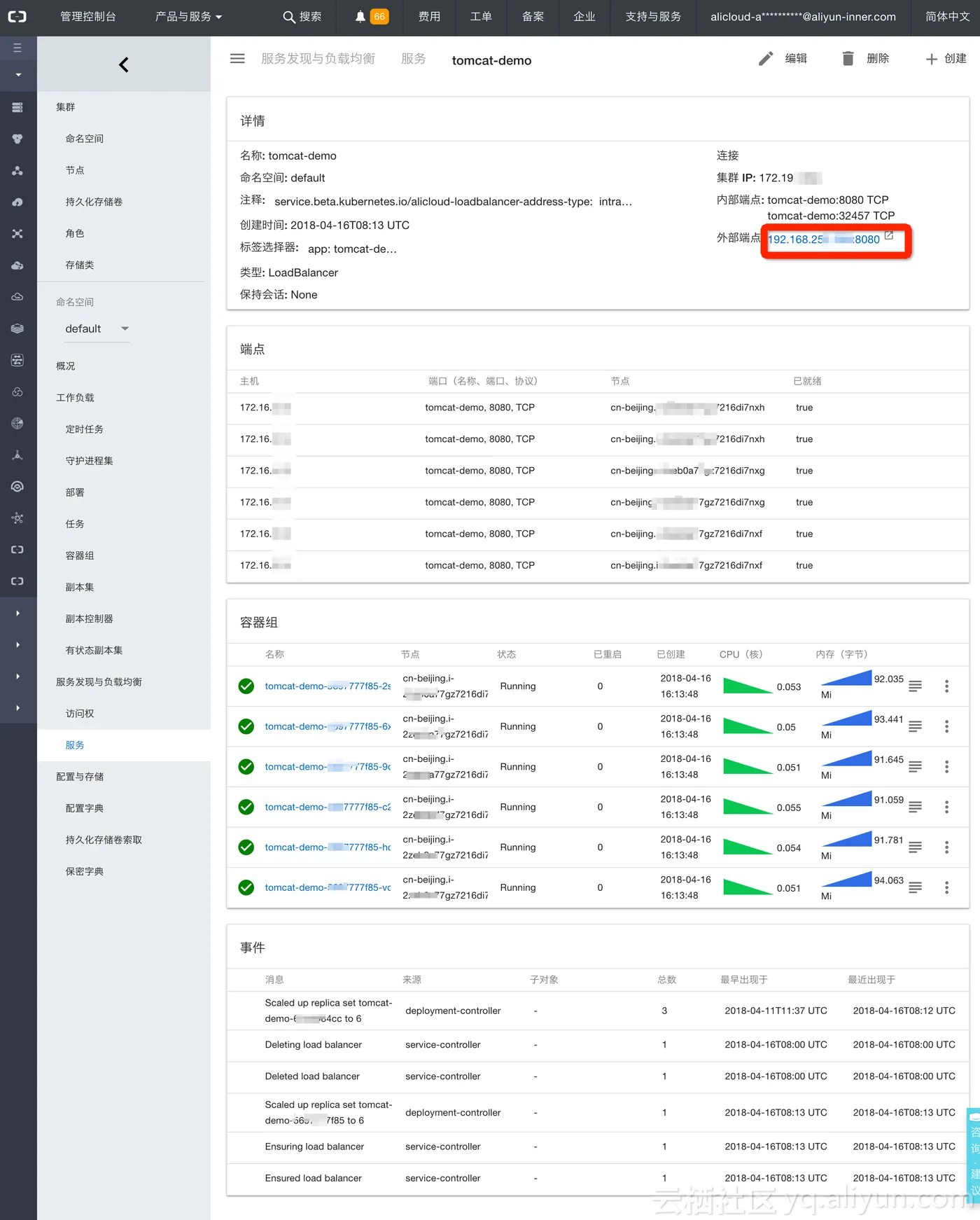Open the three-dot menu for the 91.059 Mi pod
Image resolution: width=980 pixels, height=1220 pixels.
[946, 807]
